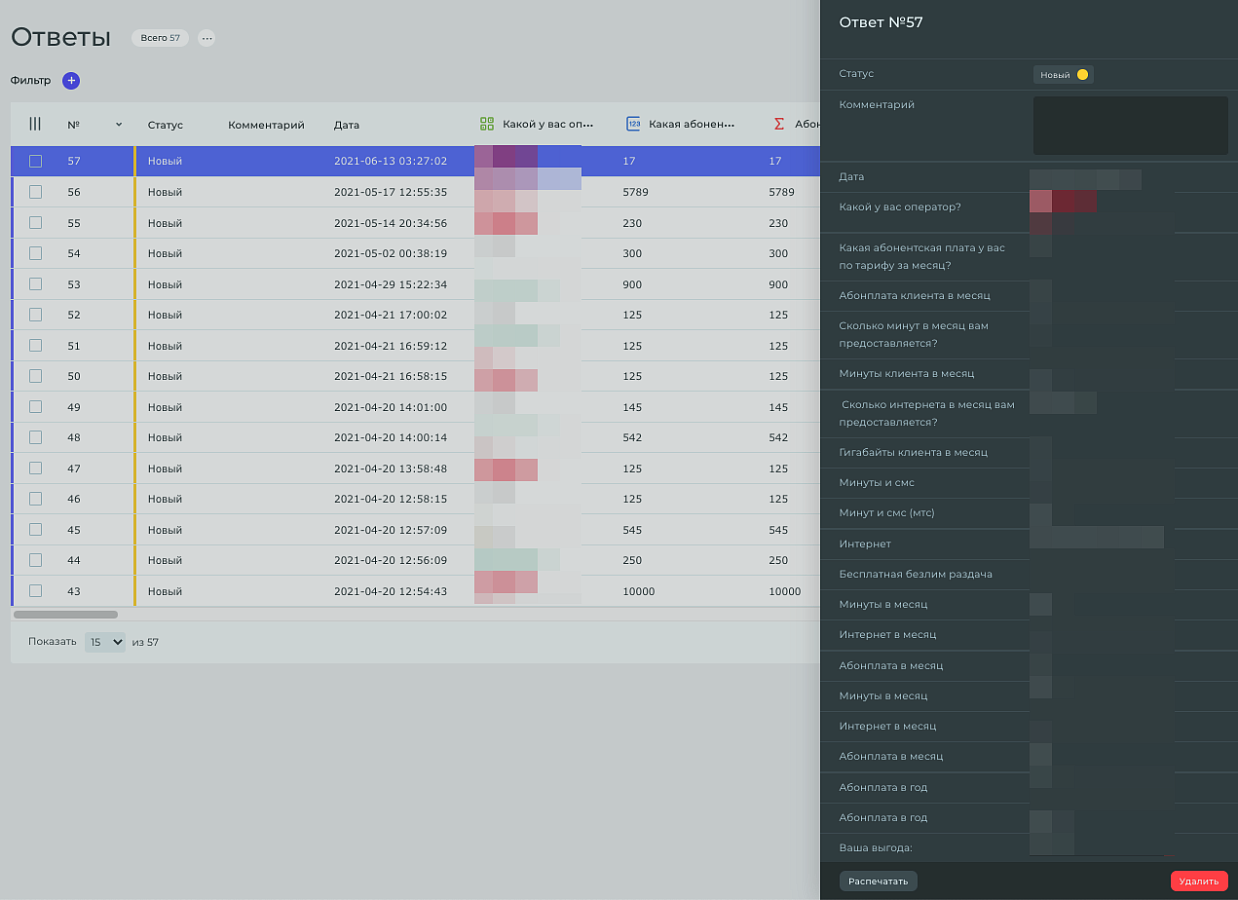Tick the checkbox for row 57
Screen dimensions: 1238x900
click(35, 161)
